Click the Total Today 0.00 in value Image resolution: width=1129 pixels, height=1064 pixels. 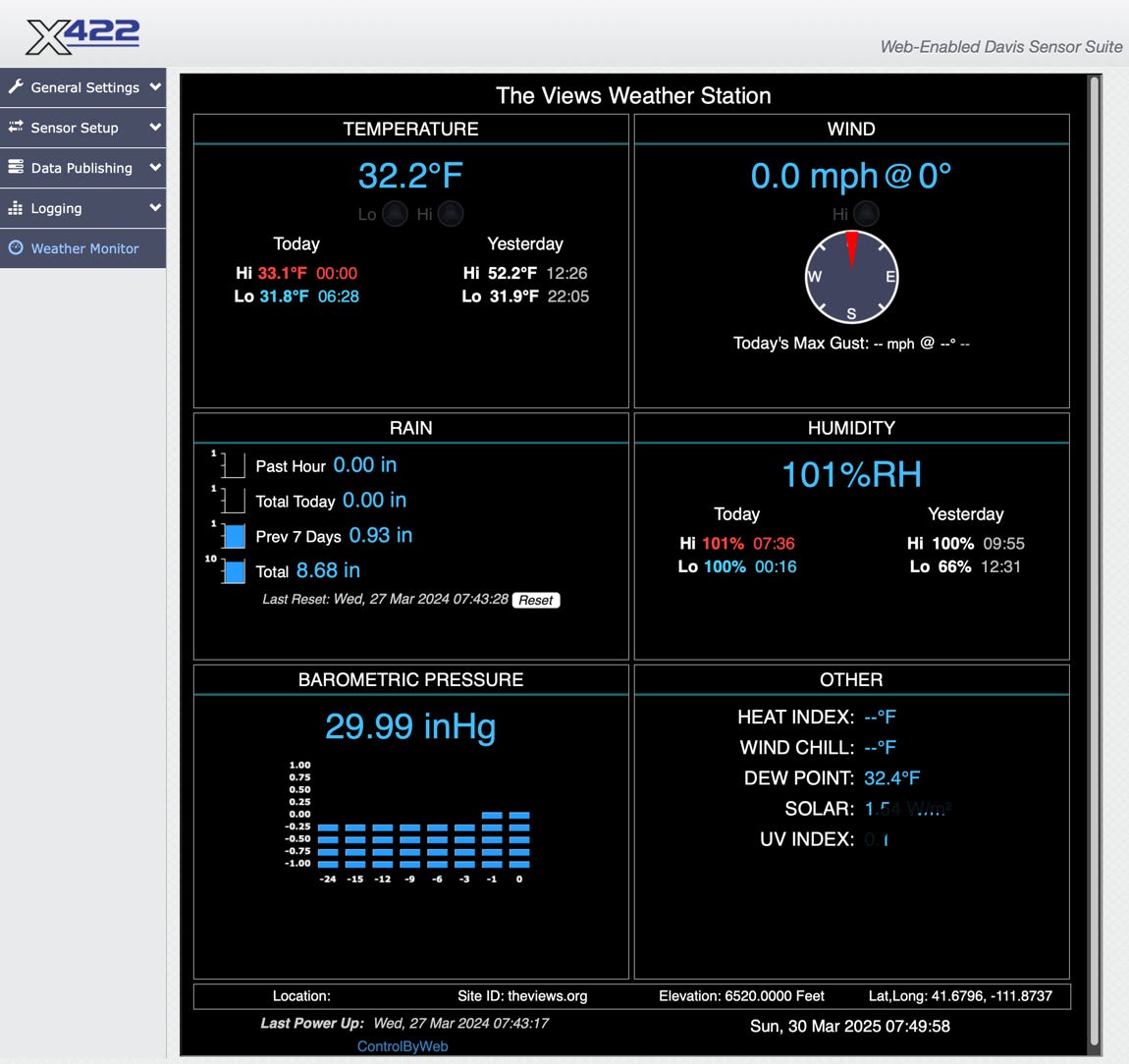[x=374, y=501]
